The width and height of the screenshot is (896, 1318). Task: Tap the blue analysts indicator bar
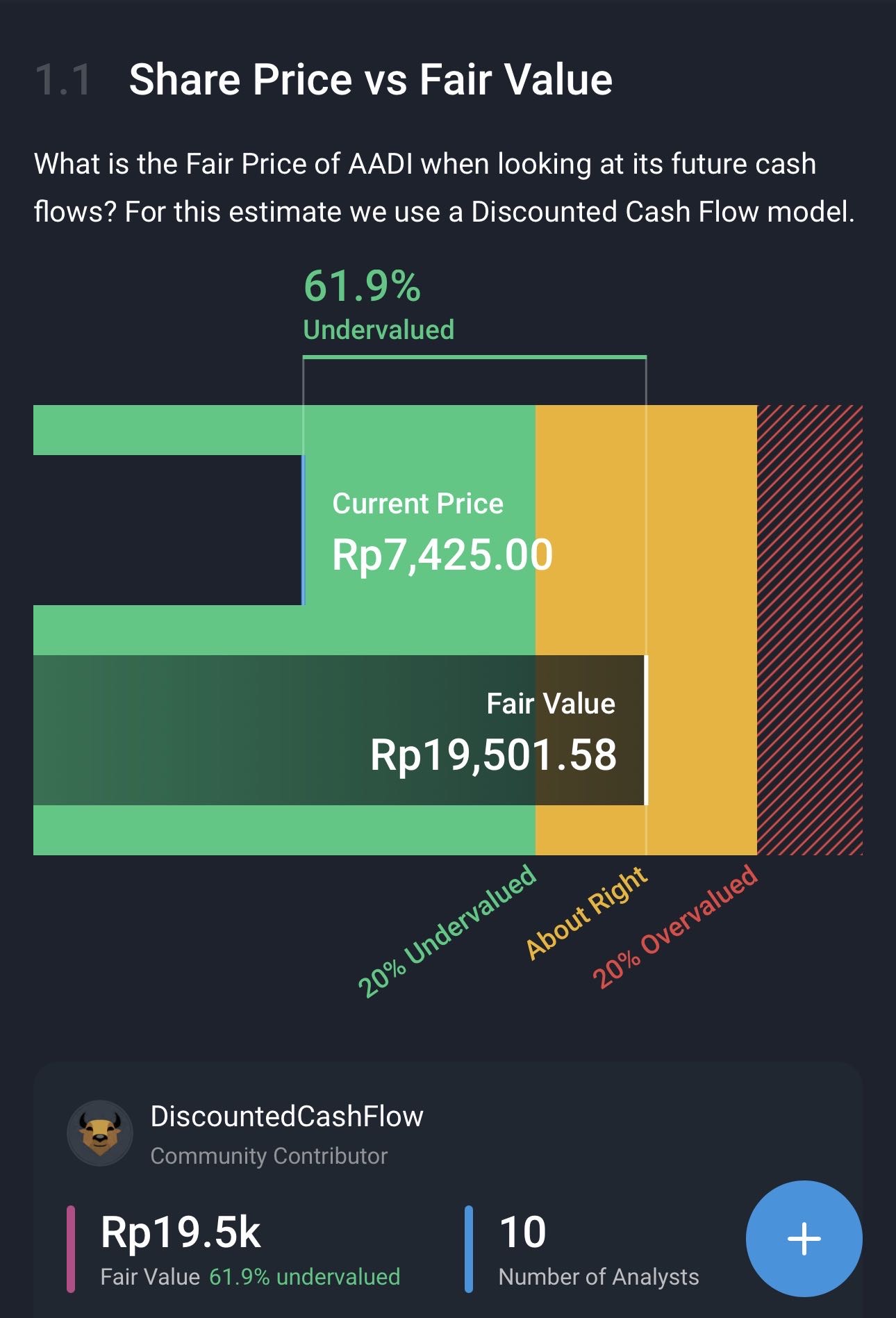pos(469,1249)
